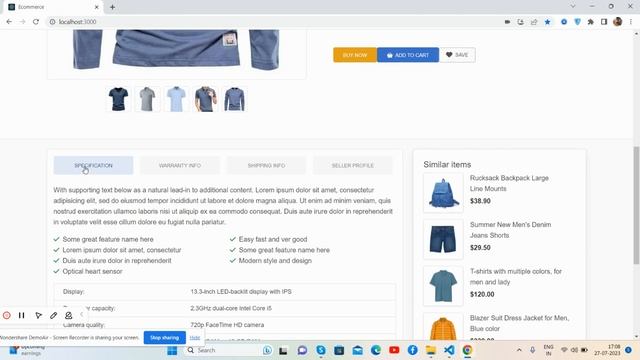This screenshot has height=360, width=640.
Task: Click the ENG IN language indicator
Action: point(549,350)
